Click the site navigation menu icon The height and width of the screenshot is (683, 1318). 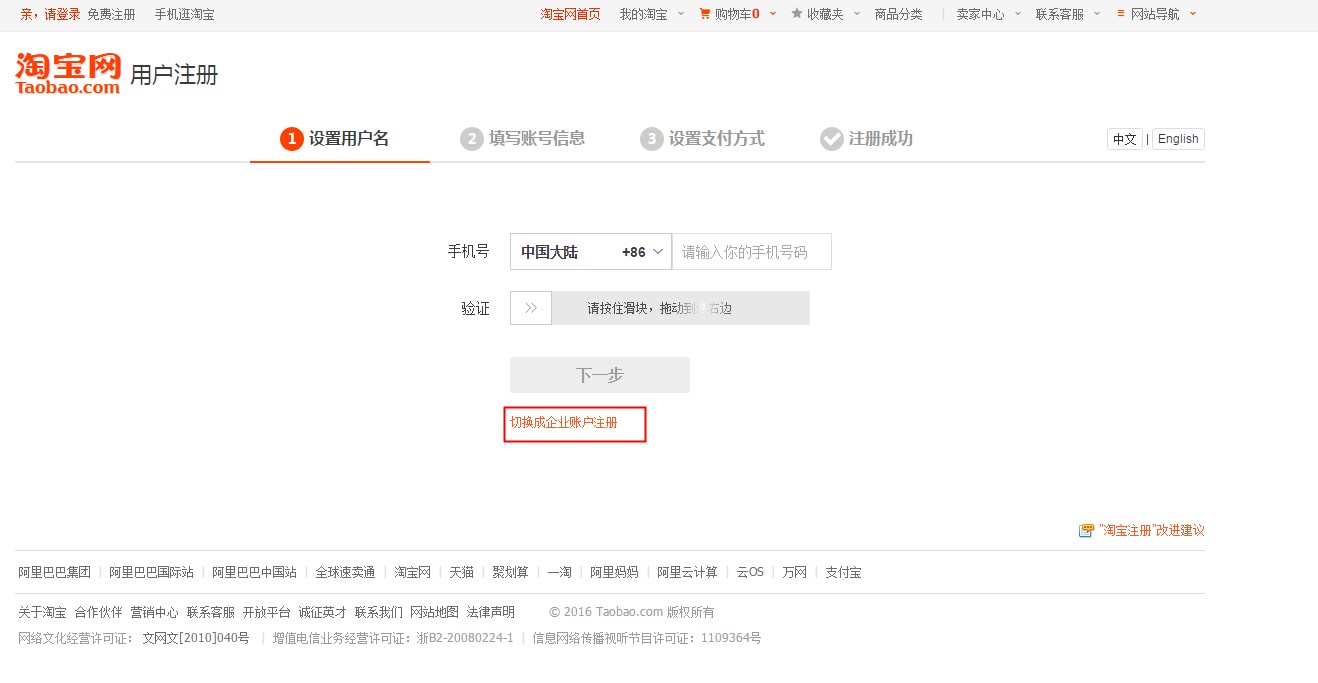(1122, 14)
